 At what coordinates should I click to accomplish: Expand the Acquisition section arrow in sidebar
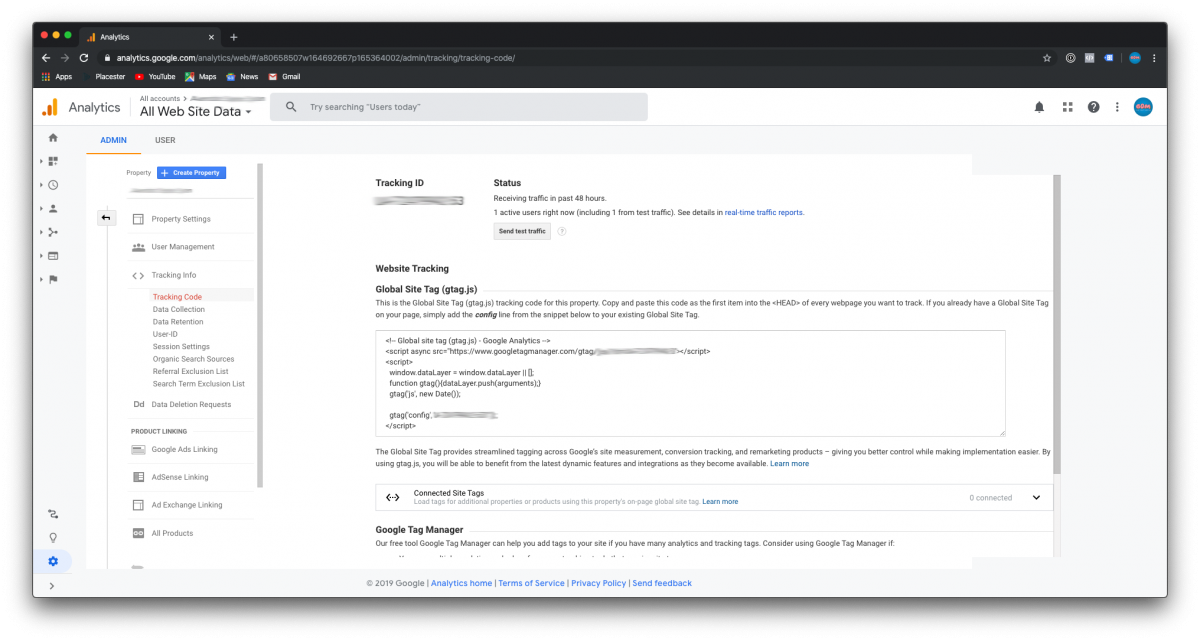point(42,232)
